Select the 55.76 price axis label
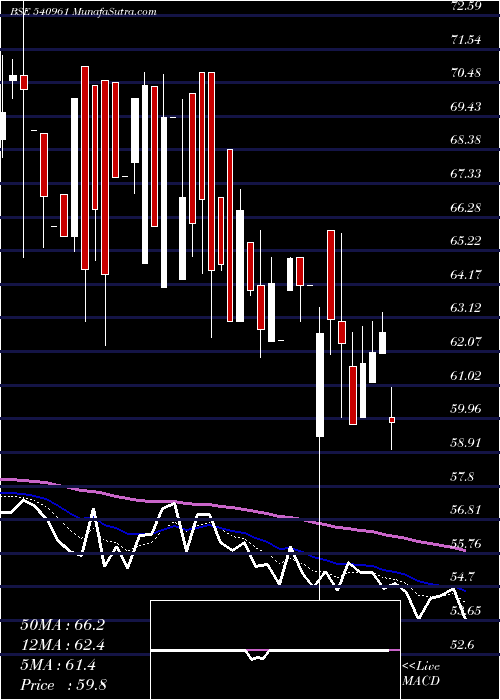 pyautogui.click(x=466, y=544)
